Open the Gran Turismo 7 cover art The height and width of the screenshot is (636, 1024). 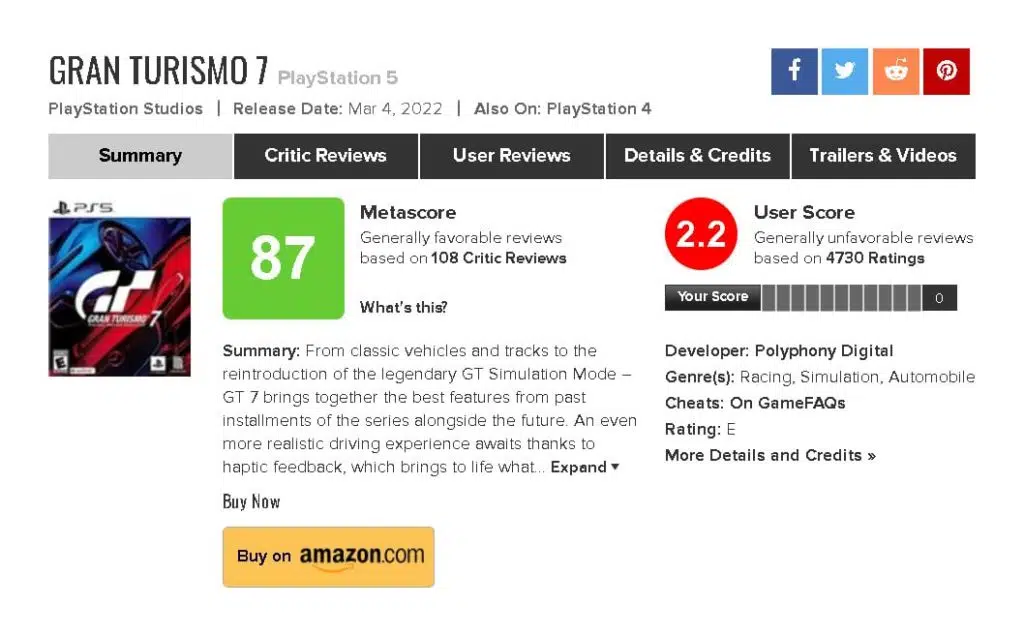click(120, 297)
